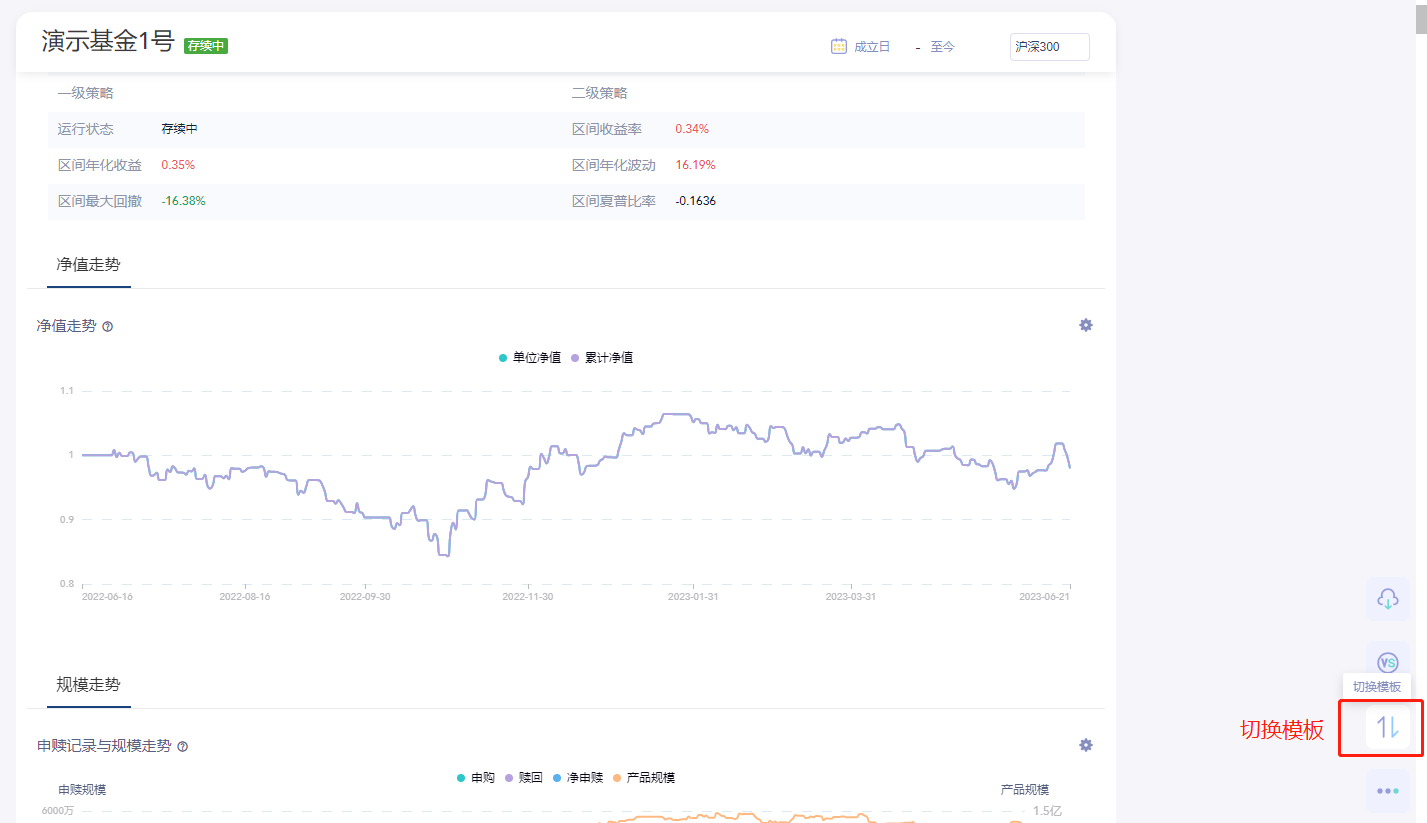Switch to the 净值走势 tab

point(88,265)
